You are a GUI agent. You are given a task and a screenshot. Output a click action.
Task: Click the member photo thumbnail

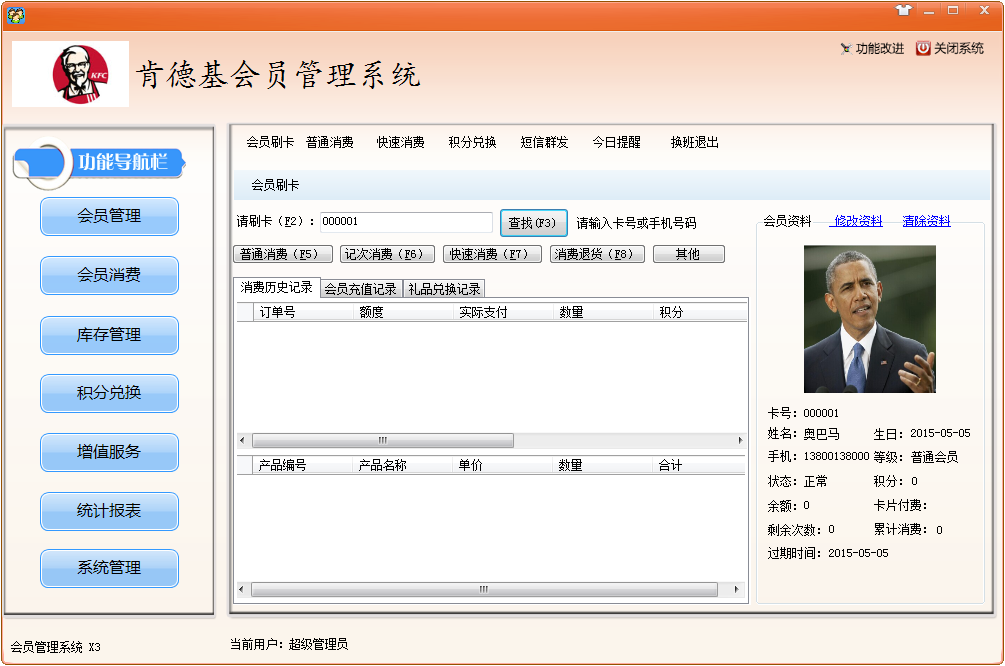click(870, 319)
